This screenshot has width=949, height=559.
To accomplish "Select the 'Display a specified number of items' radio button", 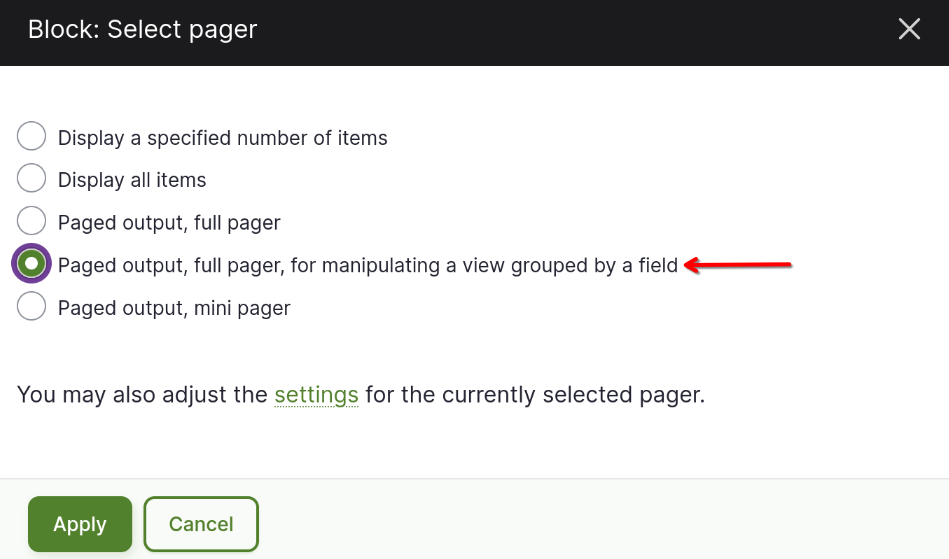I will (x=31, y=136).
